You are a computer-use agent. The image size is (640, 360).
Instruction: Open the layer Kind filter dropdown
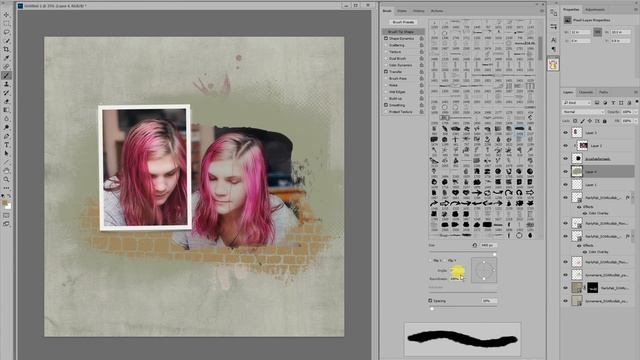[577, 102]
